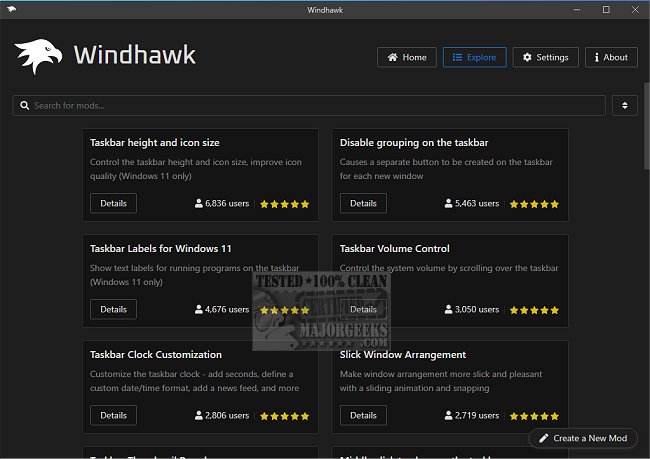Click the 2,719 users icon
This screenshot has height=459, width=650.
(x=449, y=416)
